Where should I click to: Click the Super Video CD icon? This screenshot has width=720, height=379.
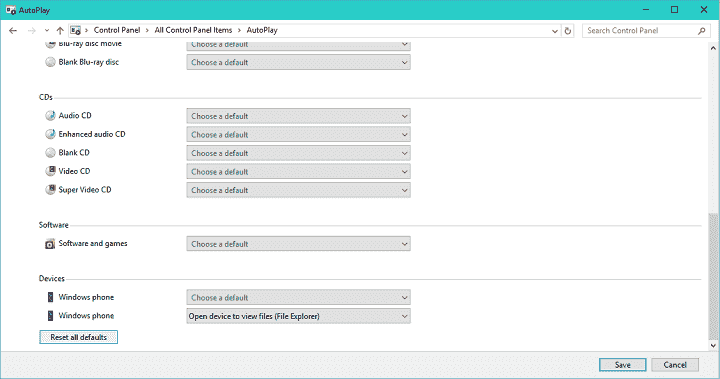[50, 190]
